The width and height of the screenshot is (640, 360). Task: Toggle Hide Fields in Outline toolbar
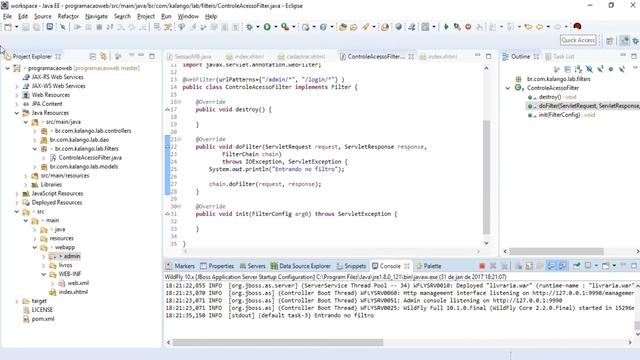click(589, 69)
